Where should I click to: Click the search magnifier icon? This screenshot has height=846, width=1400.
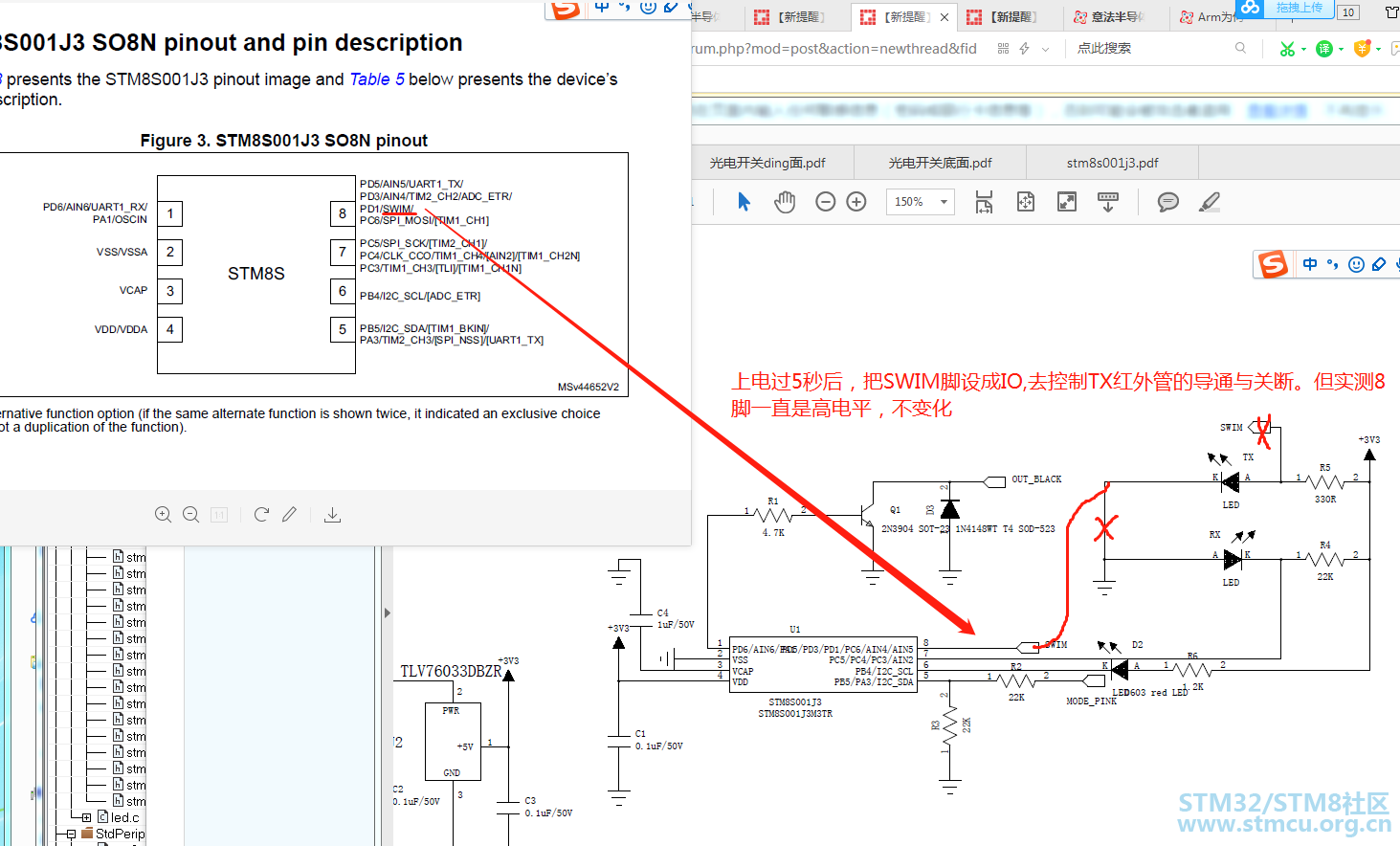point(1240,48)
